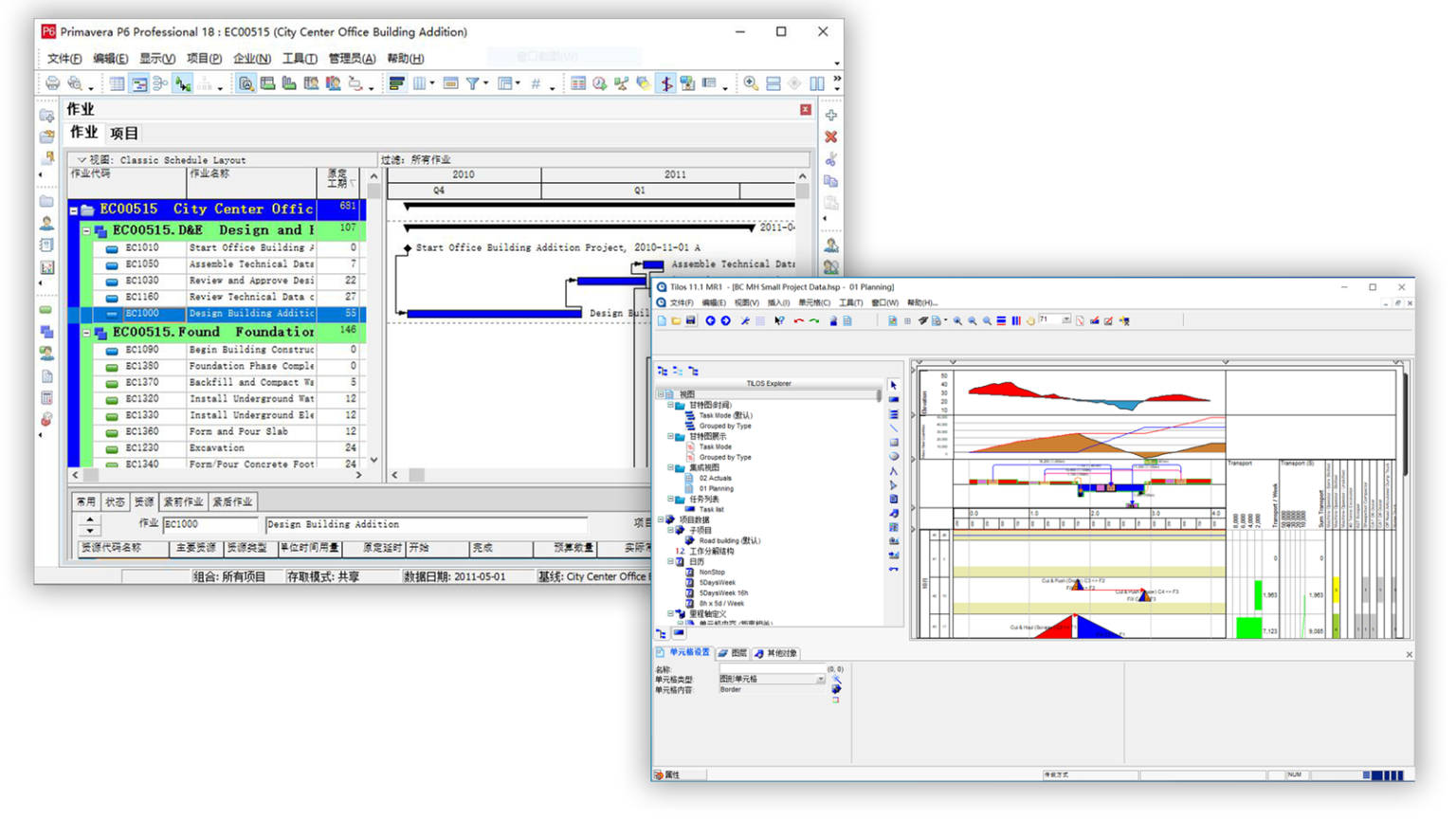
Task: Click the Print icon in Primavera toolbar
Action: (x=53, y=84)
